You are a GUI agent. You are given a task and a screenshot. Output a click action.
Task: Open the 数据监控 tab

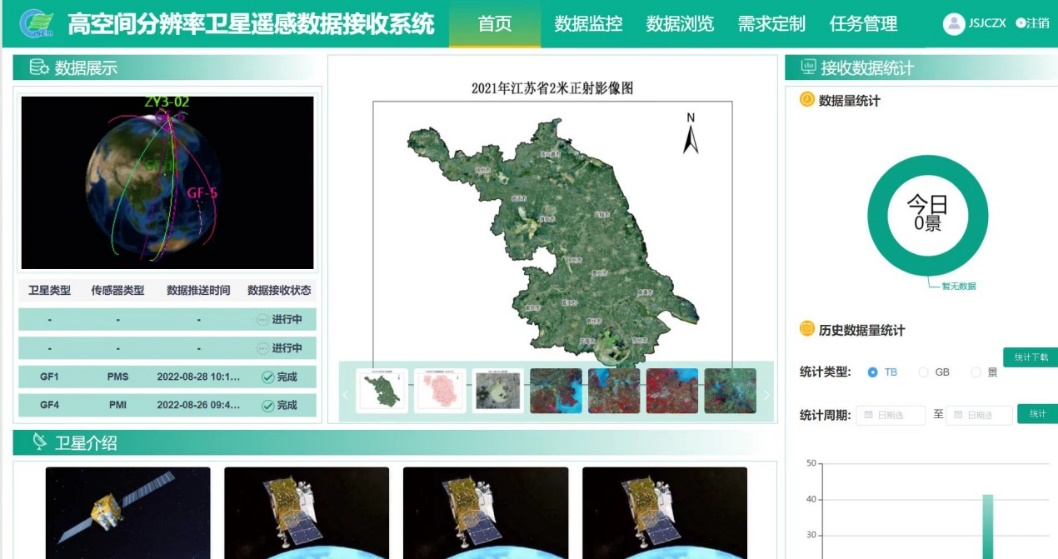coord(588,24)
